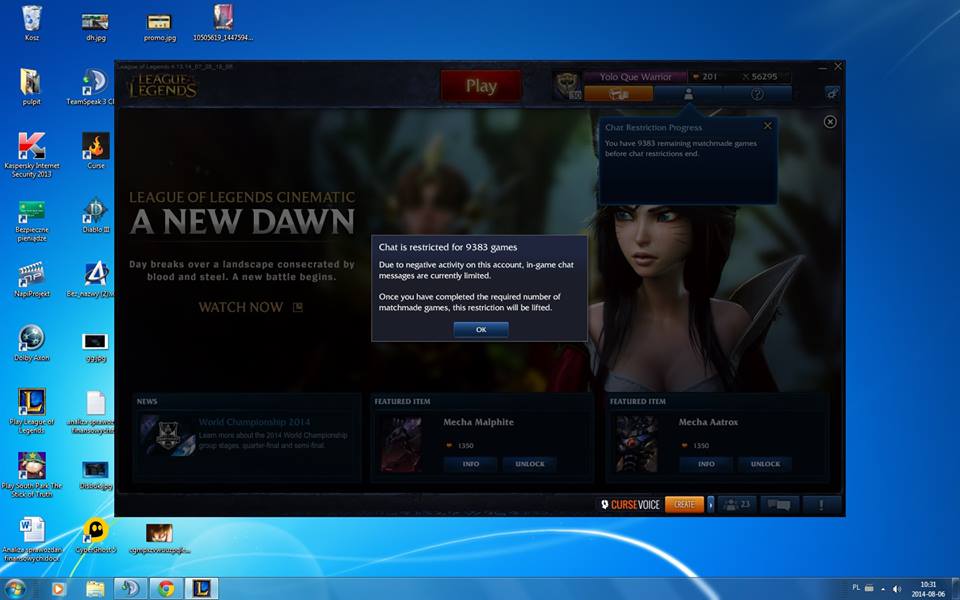Open the Recycle Bin Kosz desktop icon
Viewport: 960px width, 600px height.
[32, 23]
